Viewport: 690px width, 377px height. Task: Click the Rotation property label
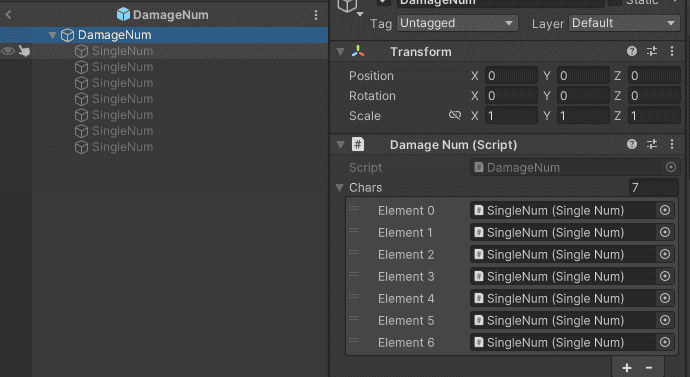pos(372,96)
